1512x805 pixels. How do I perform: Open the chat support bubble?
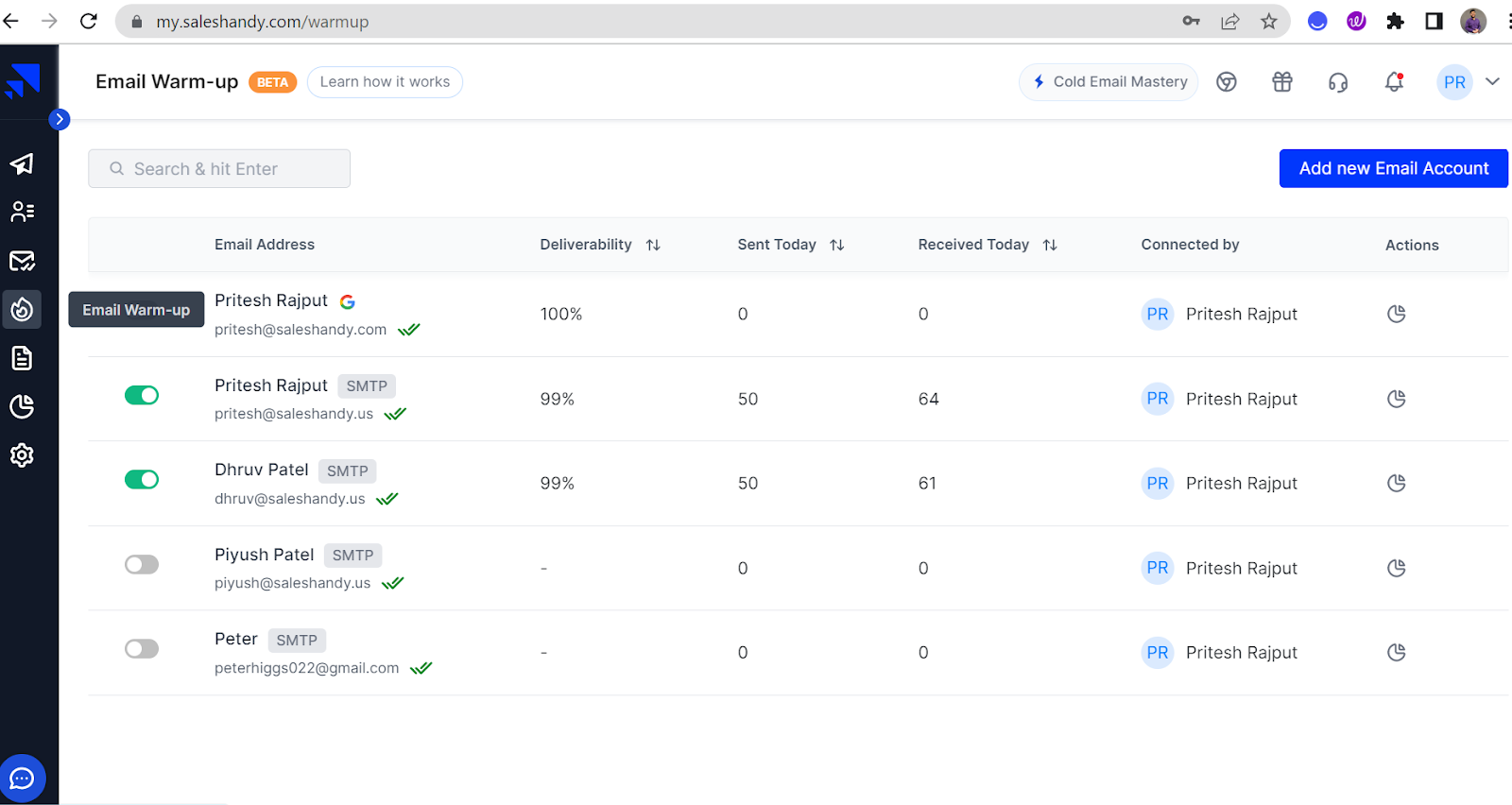22,779
